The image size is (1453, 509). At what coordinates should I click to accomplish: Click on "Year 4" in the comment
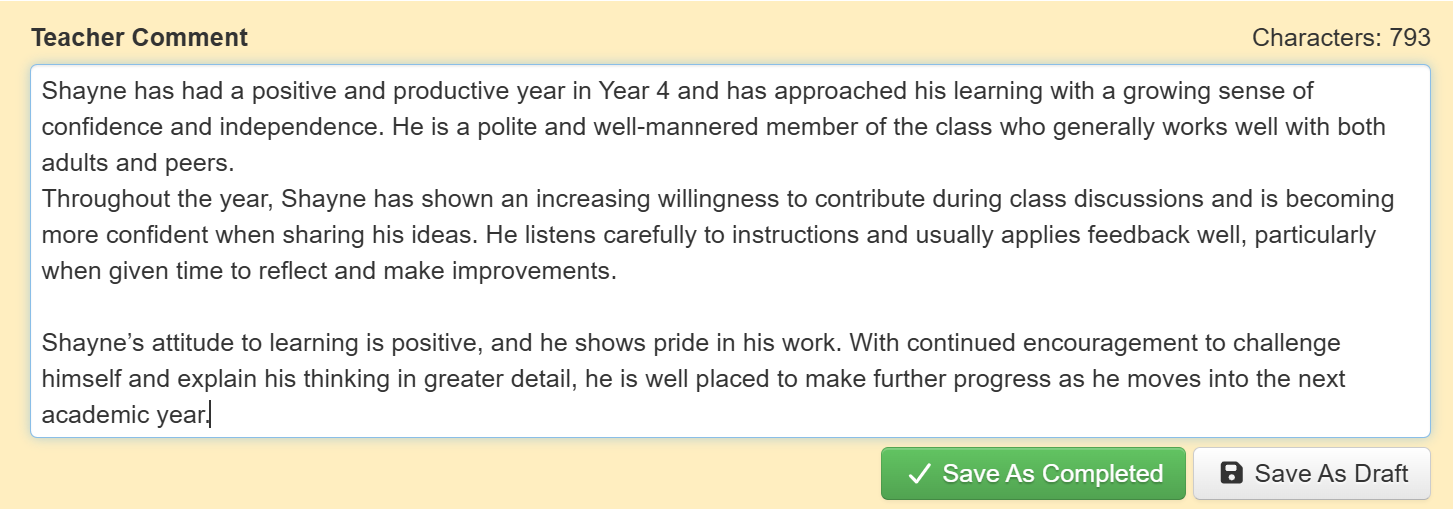tap(635, 91)
